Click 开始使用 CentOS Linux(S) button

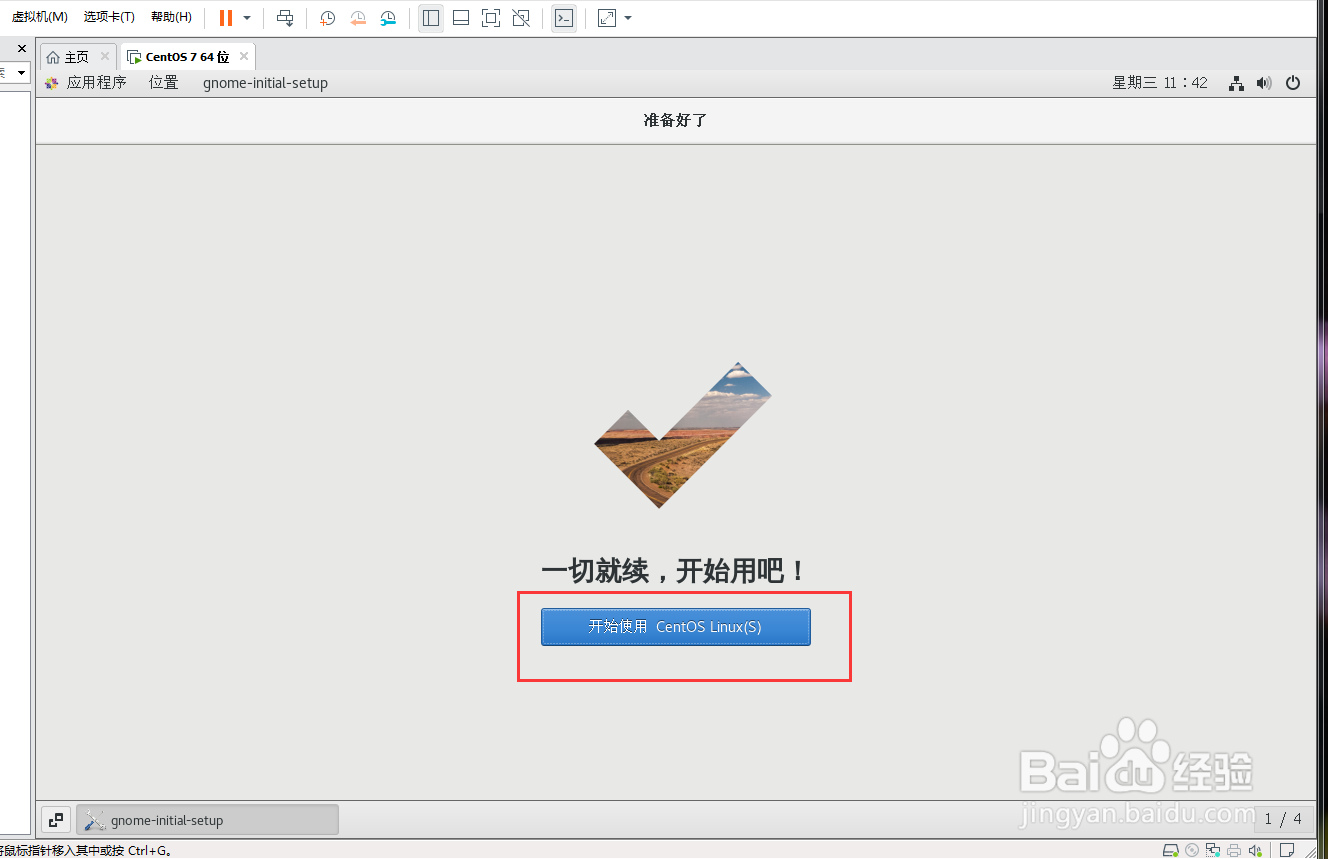click(x=675, y=627)
